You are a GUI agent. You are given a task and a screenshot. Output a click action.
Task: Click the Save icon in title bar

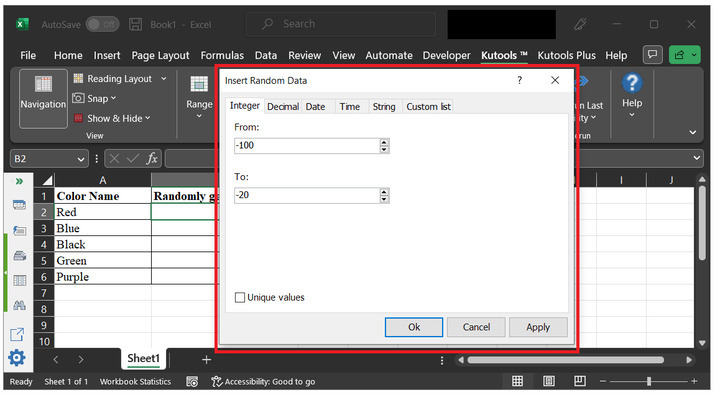coord(135,24)
